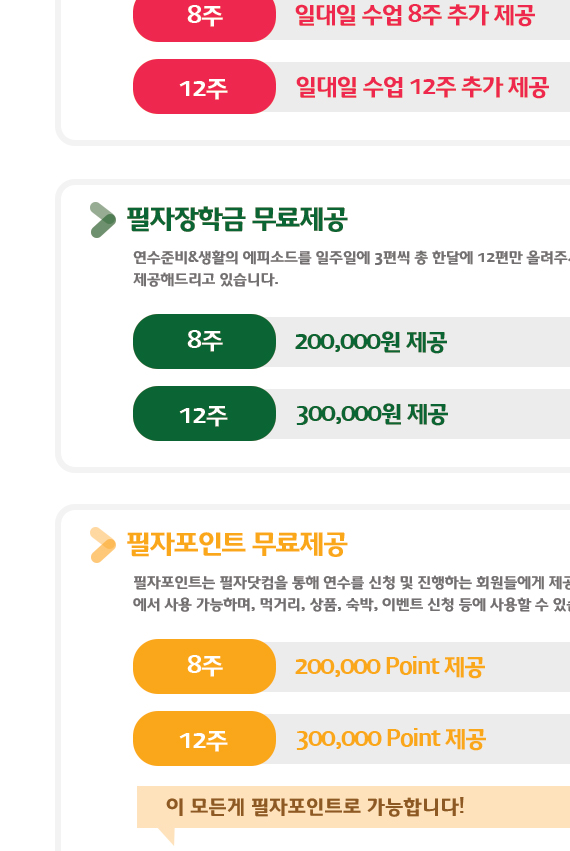Viewport: 570px width, 851px height.
Task: Open the 필자포인트 무료제공 heading
Action: (x=237, y=544)
